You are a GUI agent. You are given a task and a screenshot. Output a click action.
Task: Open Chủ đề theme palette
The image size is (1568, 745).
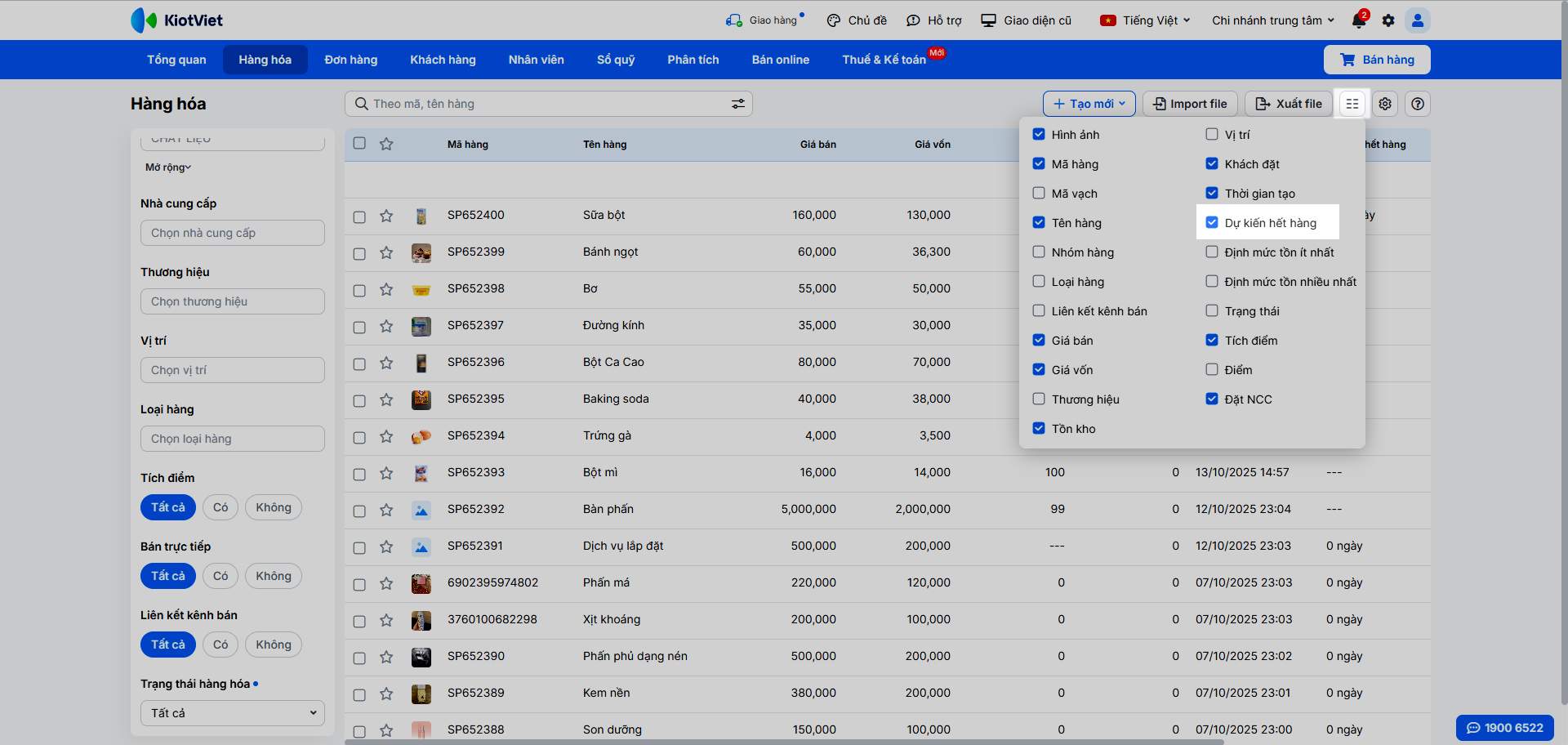click(857, 20)
